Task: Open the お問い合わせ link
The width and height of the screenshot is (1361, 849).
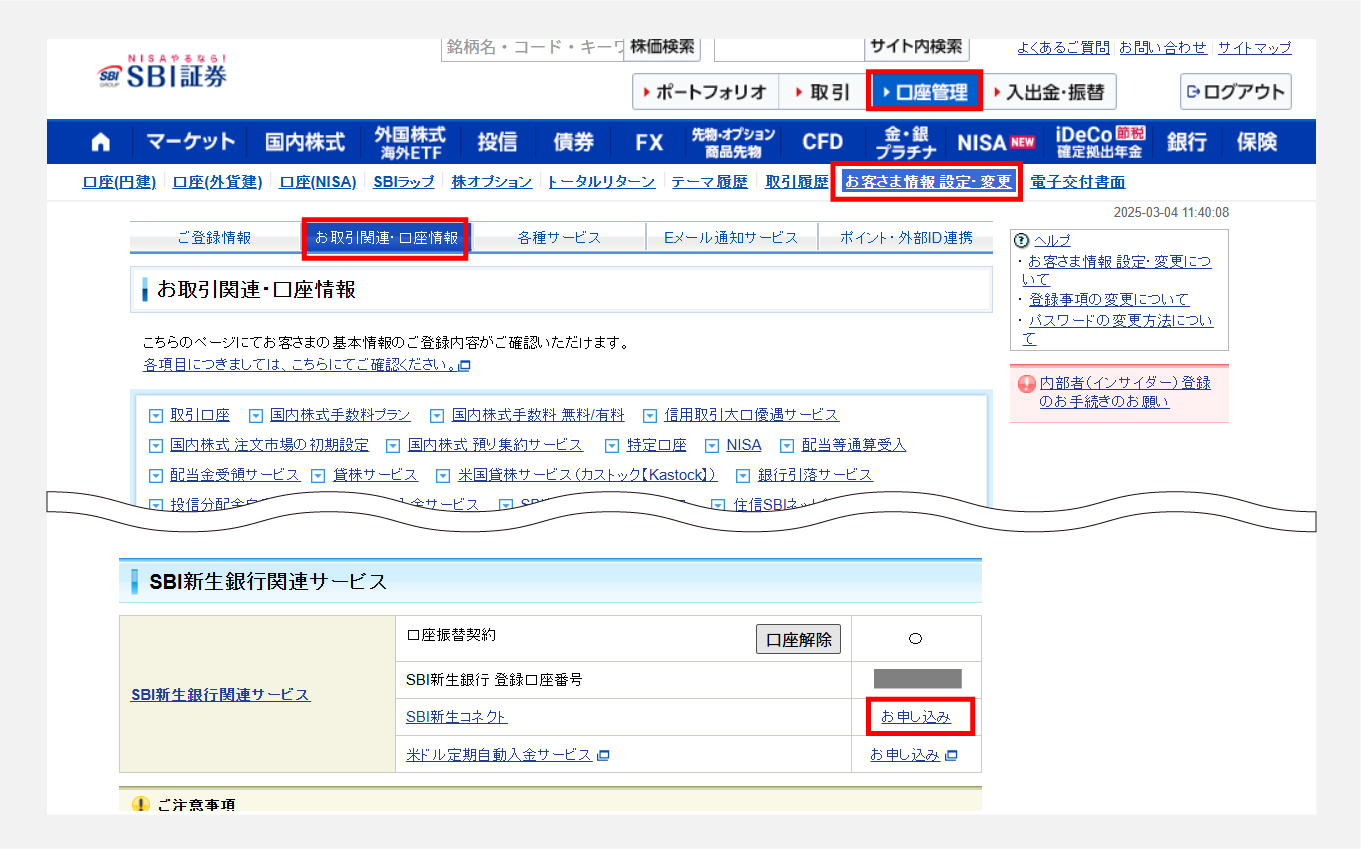Action: (x=1163, y=47)
